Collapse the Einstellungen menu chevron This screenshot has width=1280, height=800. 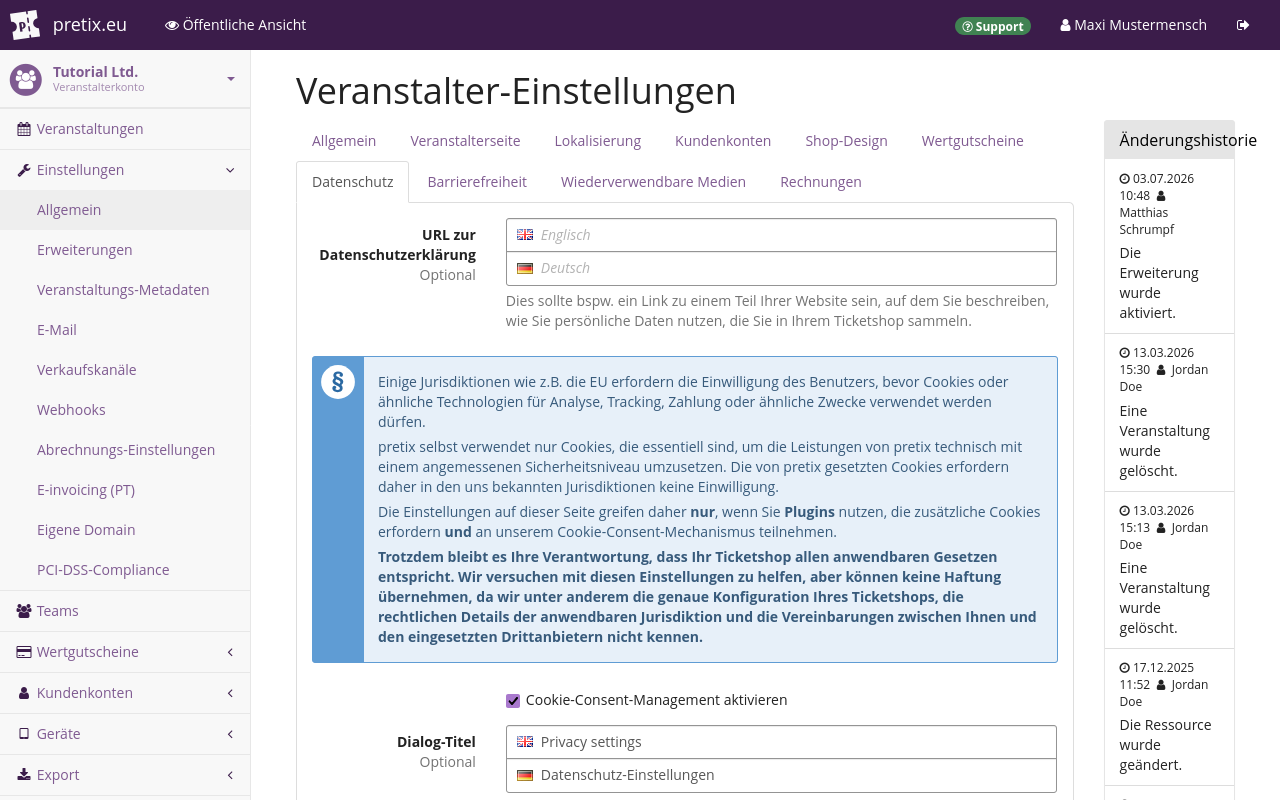pyautogui.click(x=230, y=170)
